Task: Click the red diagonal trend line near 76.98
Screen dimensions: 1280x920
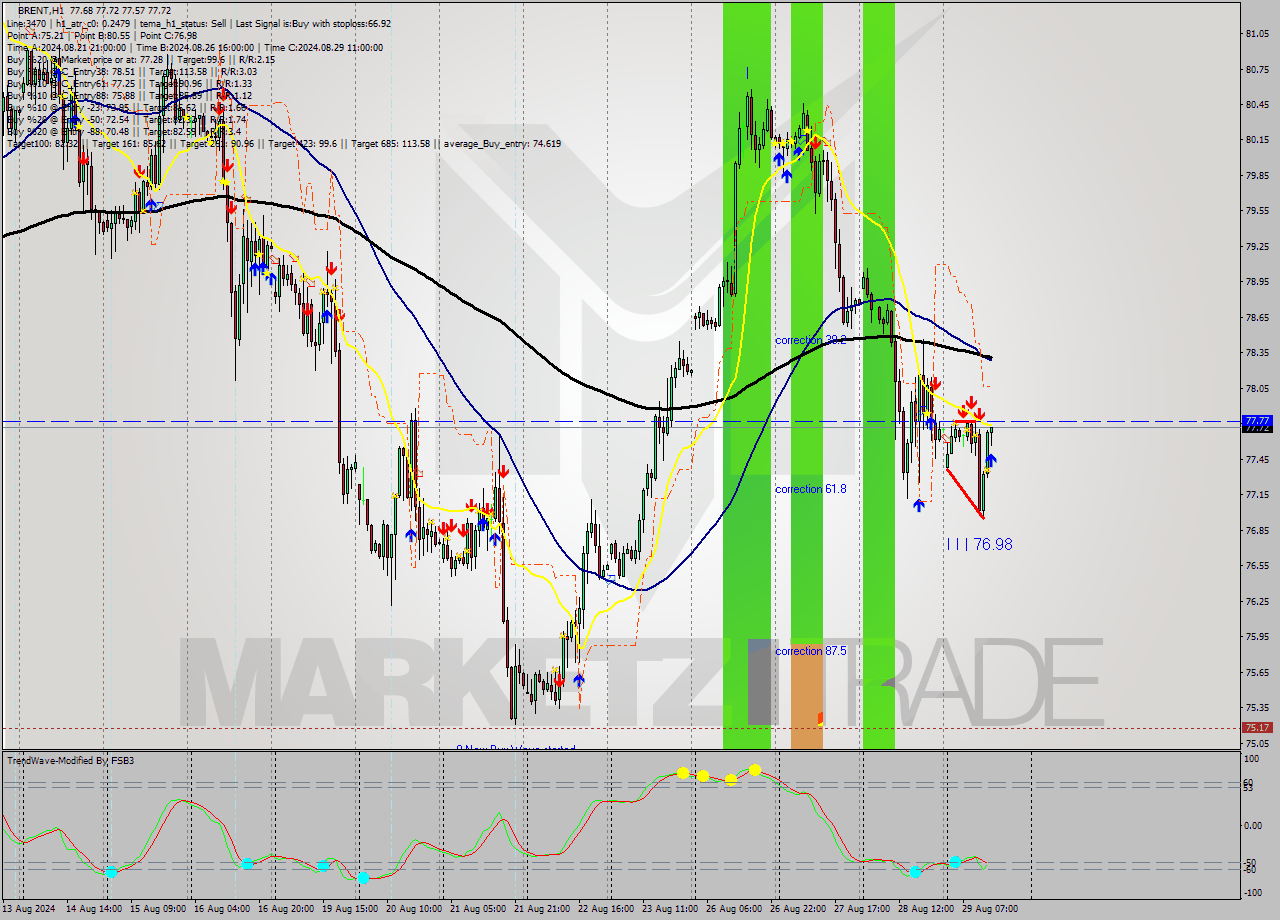Action: [965, 492]
